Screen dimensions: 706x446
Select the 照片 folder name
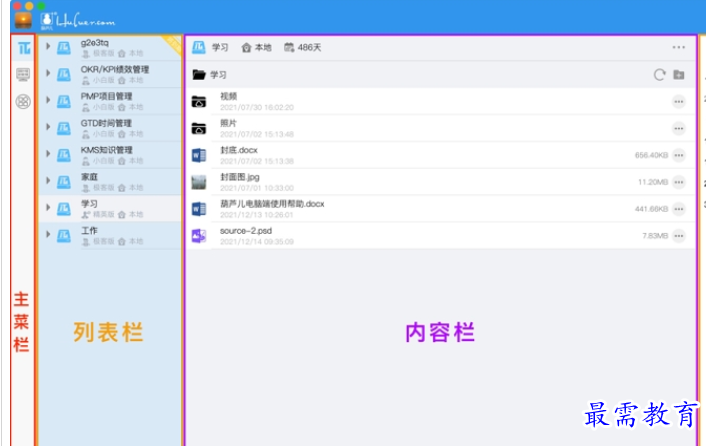click(228, 123)
